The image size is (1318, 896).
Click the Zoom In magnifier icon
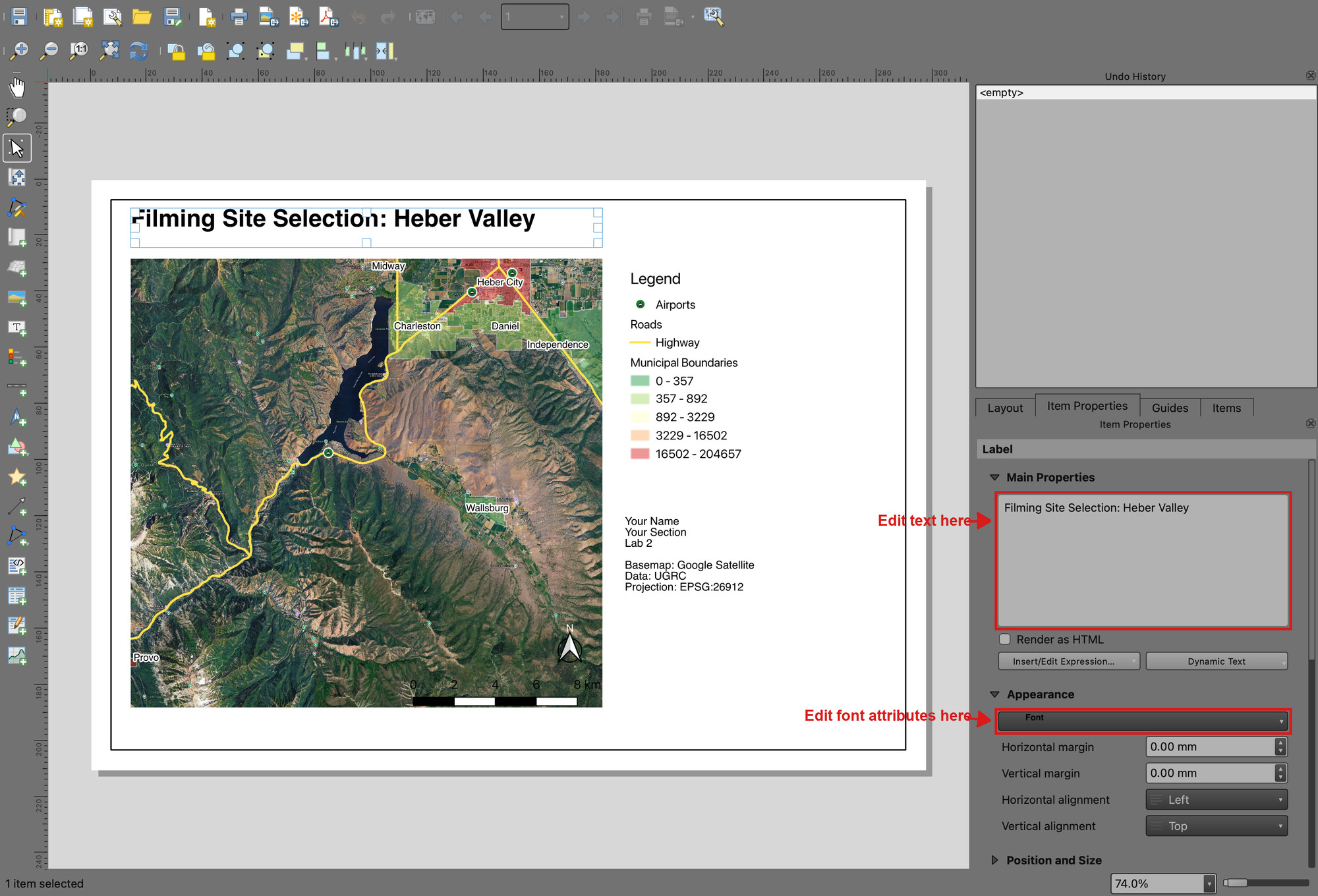[x=19, y=51]
